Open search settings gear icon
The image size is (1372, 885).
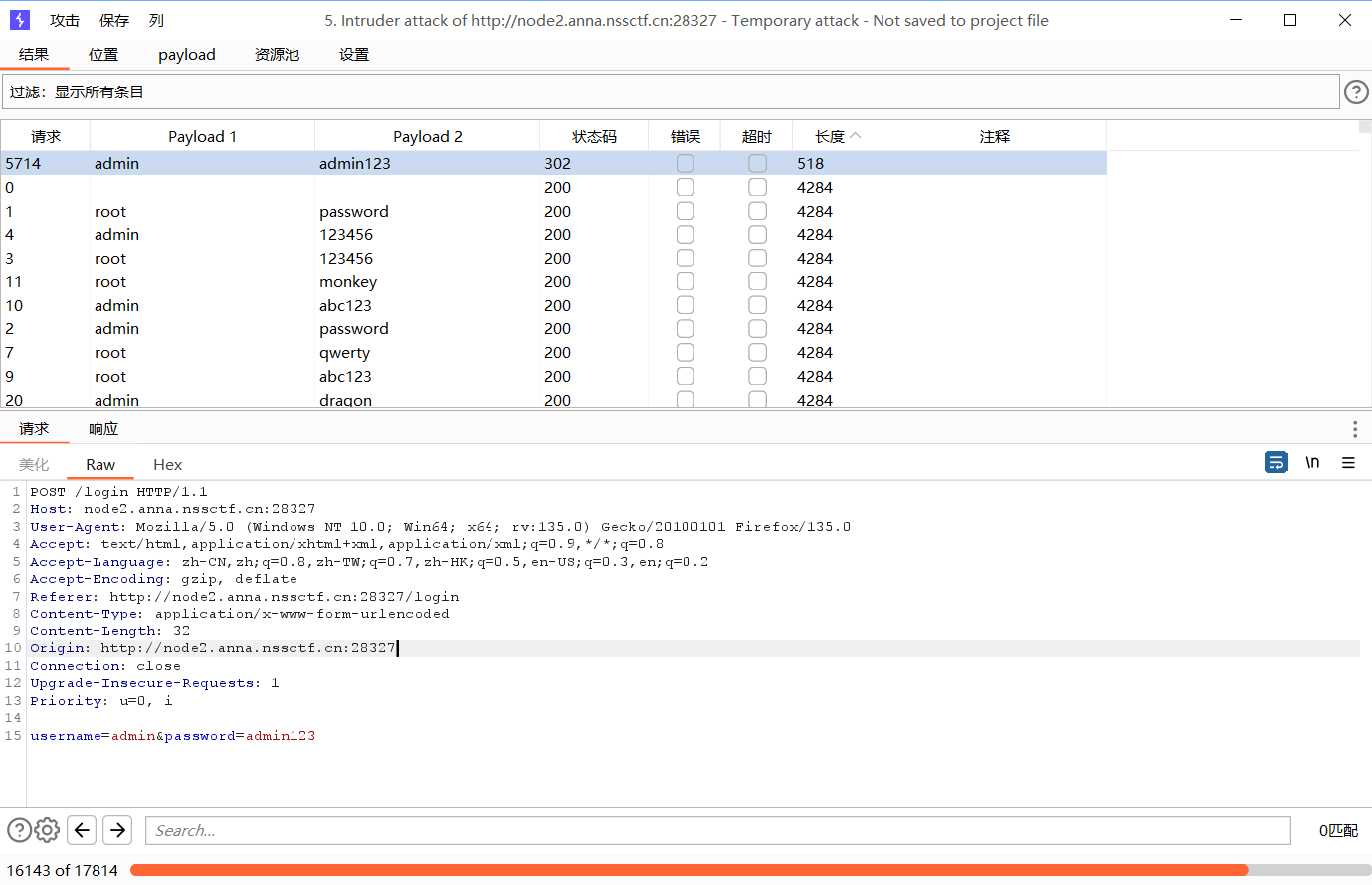[x=47, y=830]
